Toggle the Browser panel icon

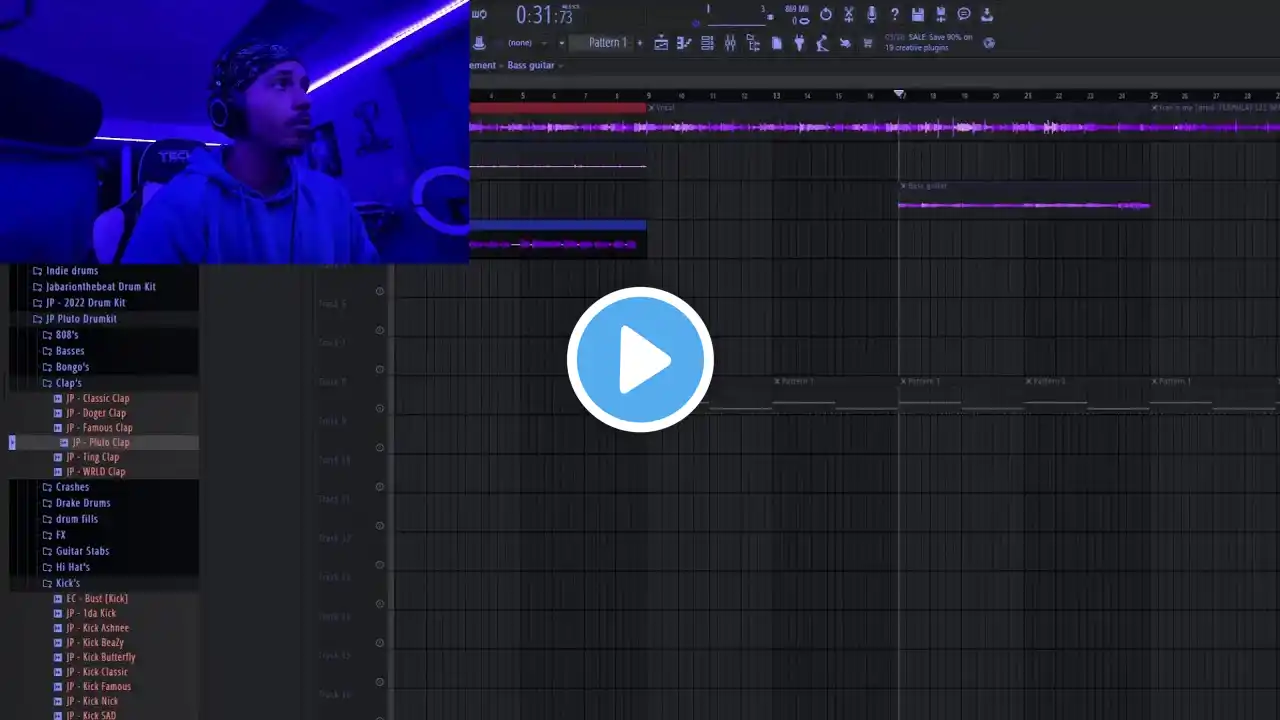753,43
